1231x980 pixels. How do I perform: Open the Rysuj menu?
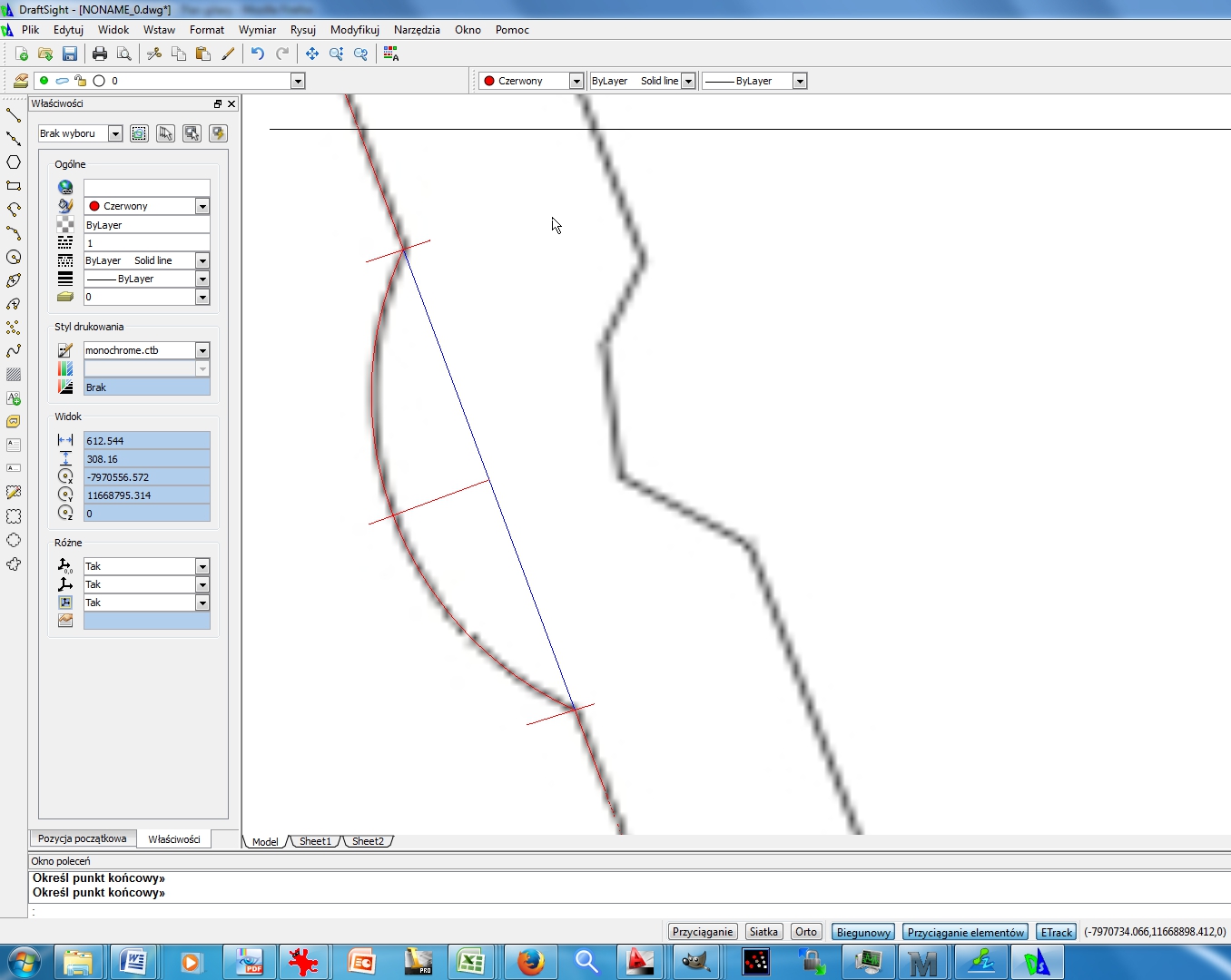click(x=302, y=30)
